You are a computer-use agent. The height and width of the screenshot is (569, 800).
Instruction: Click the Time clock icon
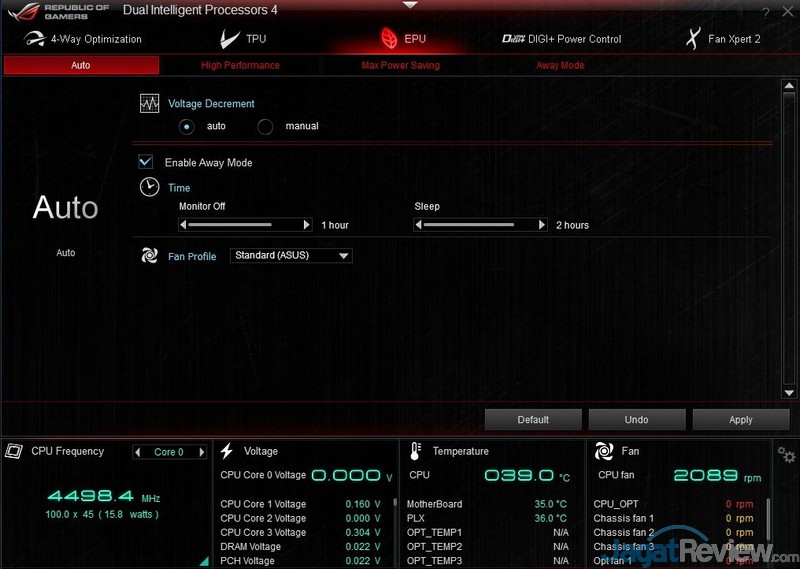click(x=149, y=187)
